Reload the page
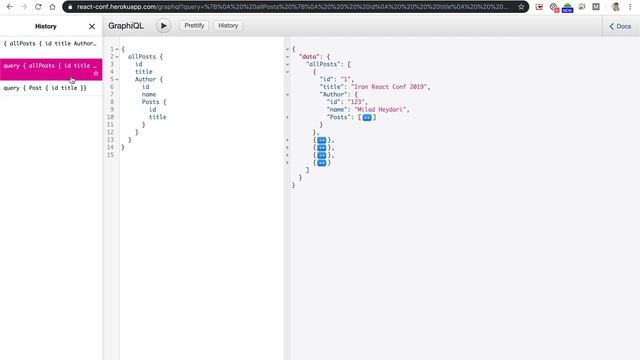The width and height of the screenshot is (640, 360). 38,7
